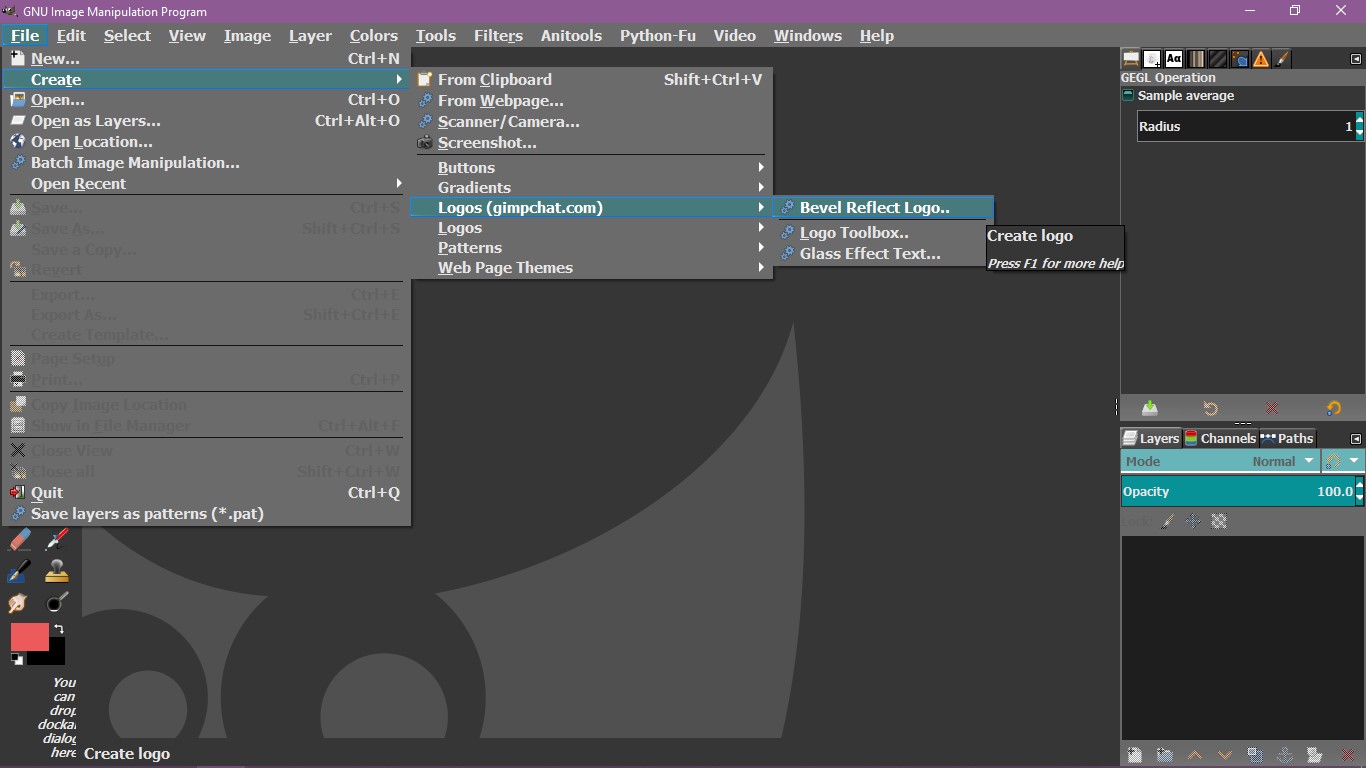Expand the Gradients submenu
The image size is (1366, 768).
tap(591, 187)
